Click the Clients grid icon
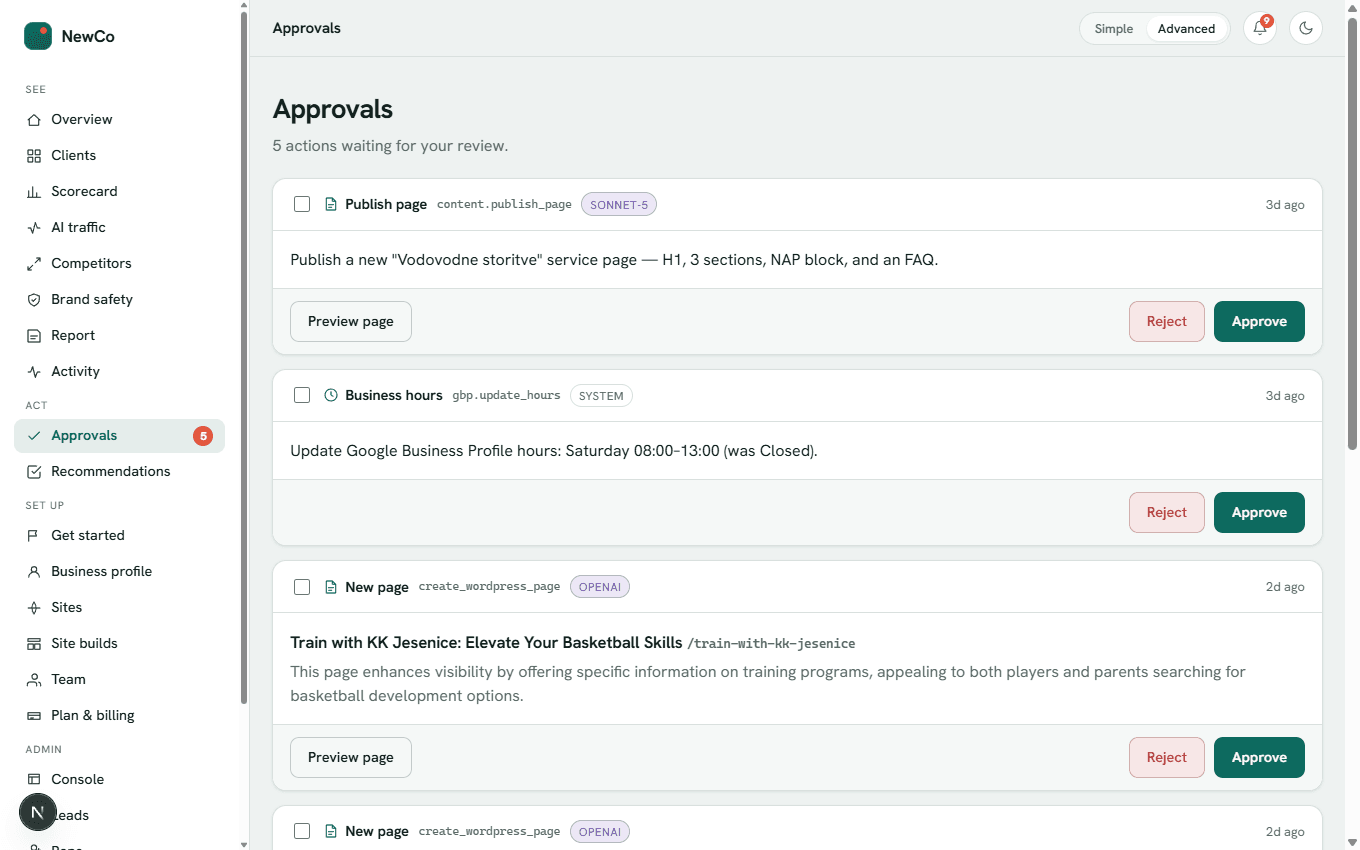Viewport: 1360px width, 850px height. (x=34, y=155)
